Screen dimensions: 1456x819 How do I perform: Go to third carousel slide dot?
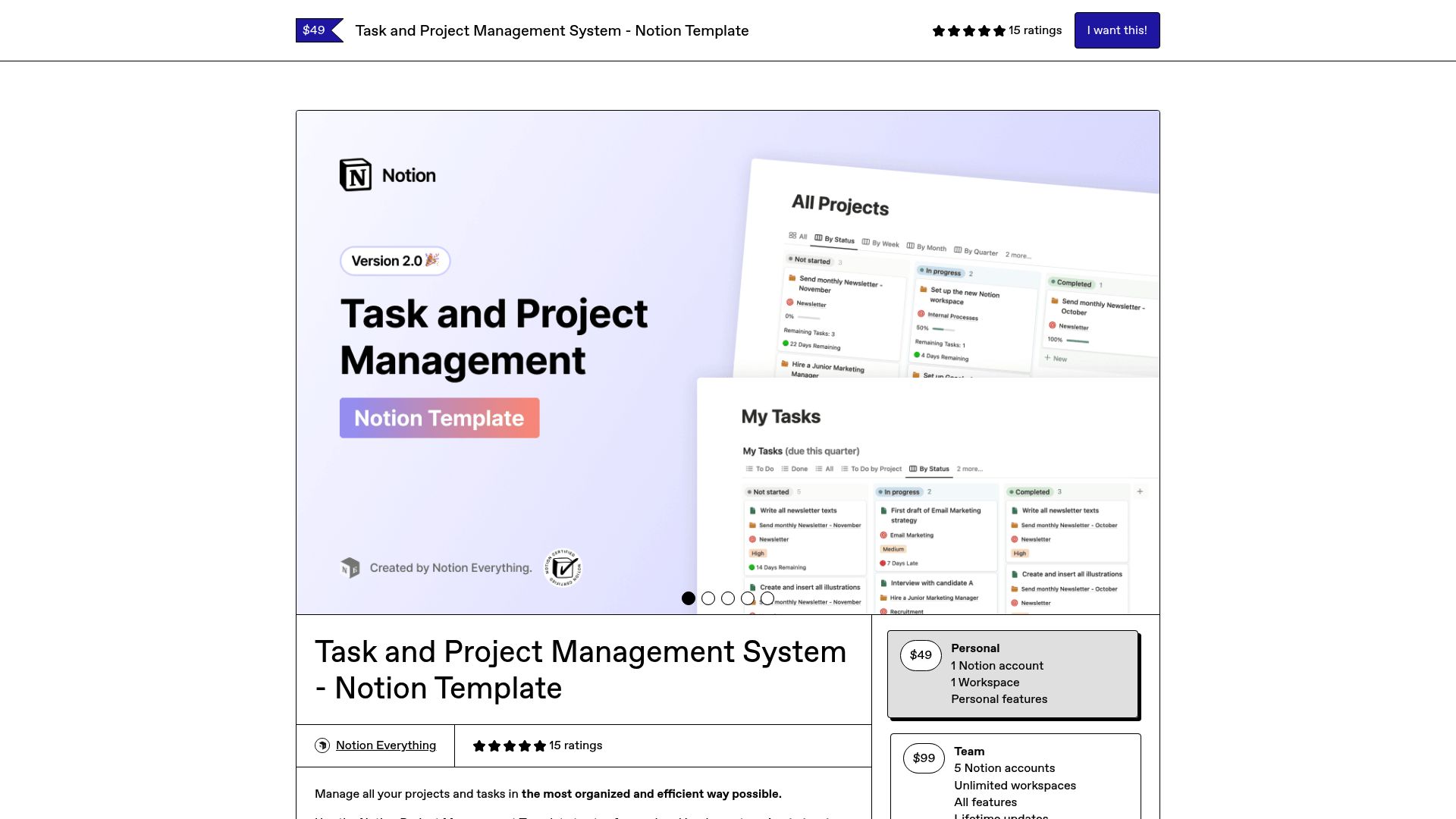(728, 598)
